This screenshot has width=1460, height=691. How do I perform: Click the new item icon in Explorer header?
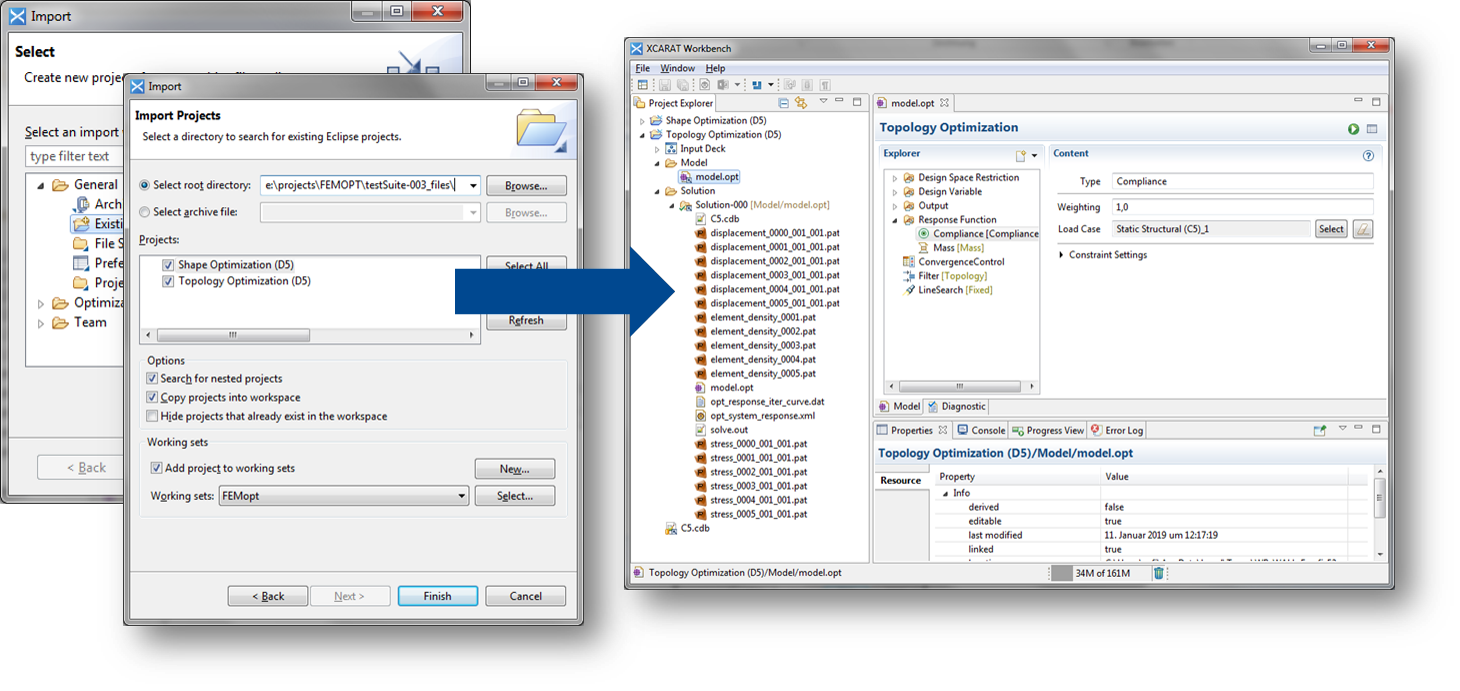[1021, 155]
